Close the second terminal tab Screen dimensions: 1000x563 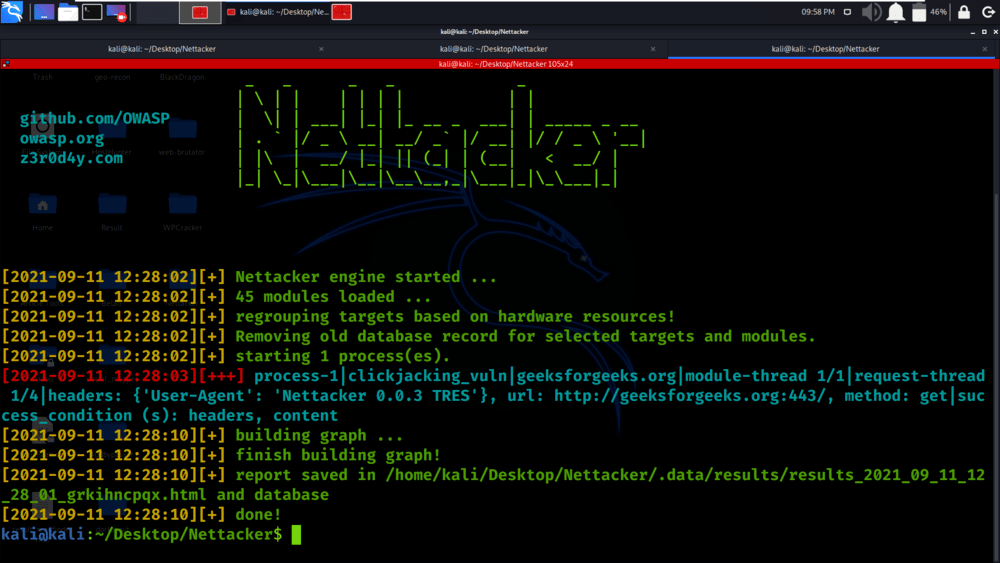pyautogui.click(x=654, y=48)
